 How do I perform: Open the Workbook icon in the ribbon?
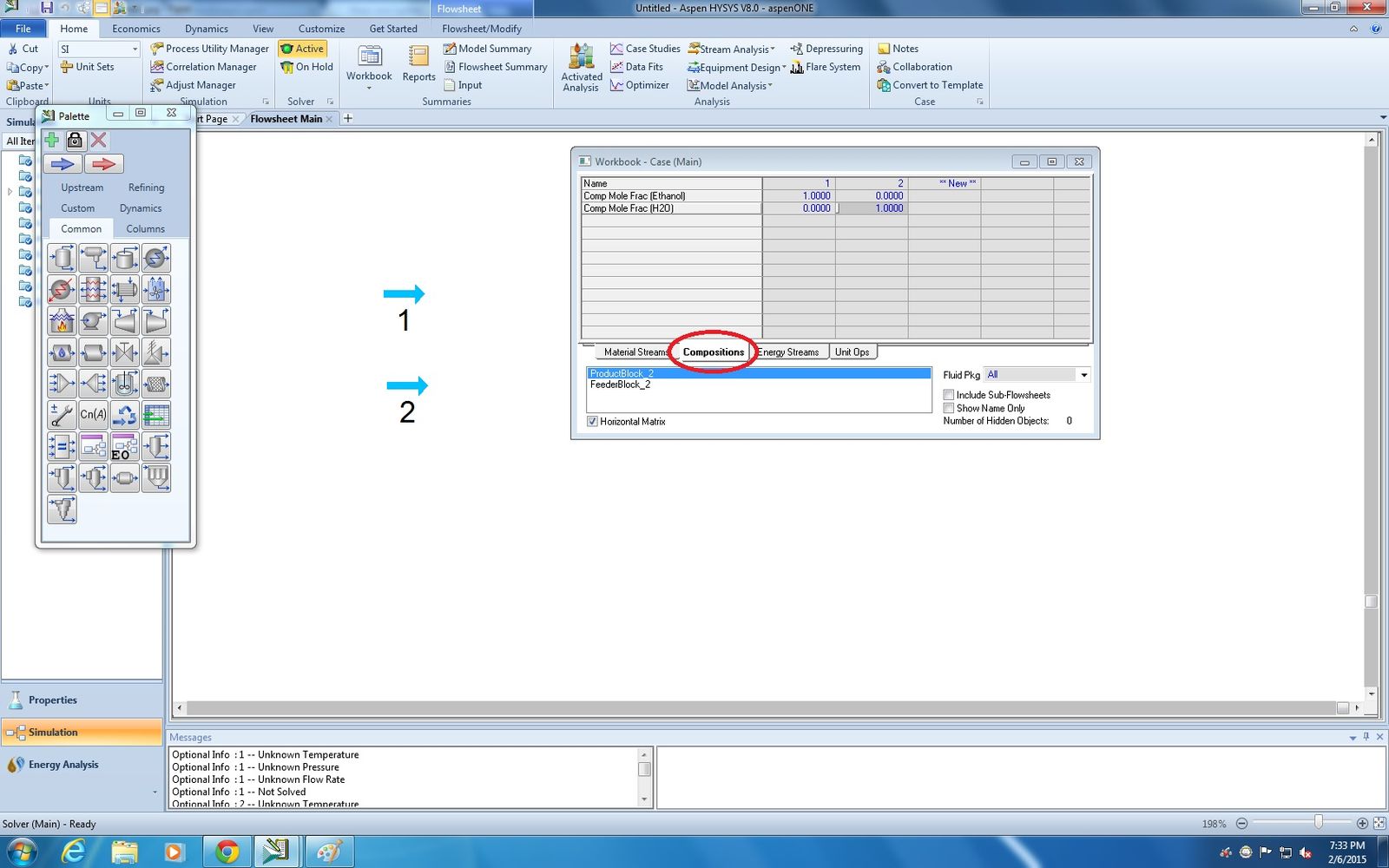coord(369,63)
